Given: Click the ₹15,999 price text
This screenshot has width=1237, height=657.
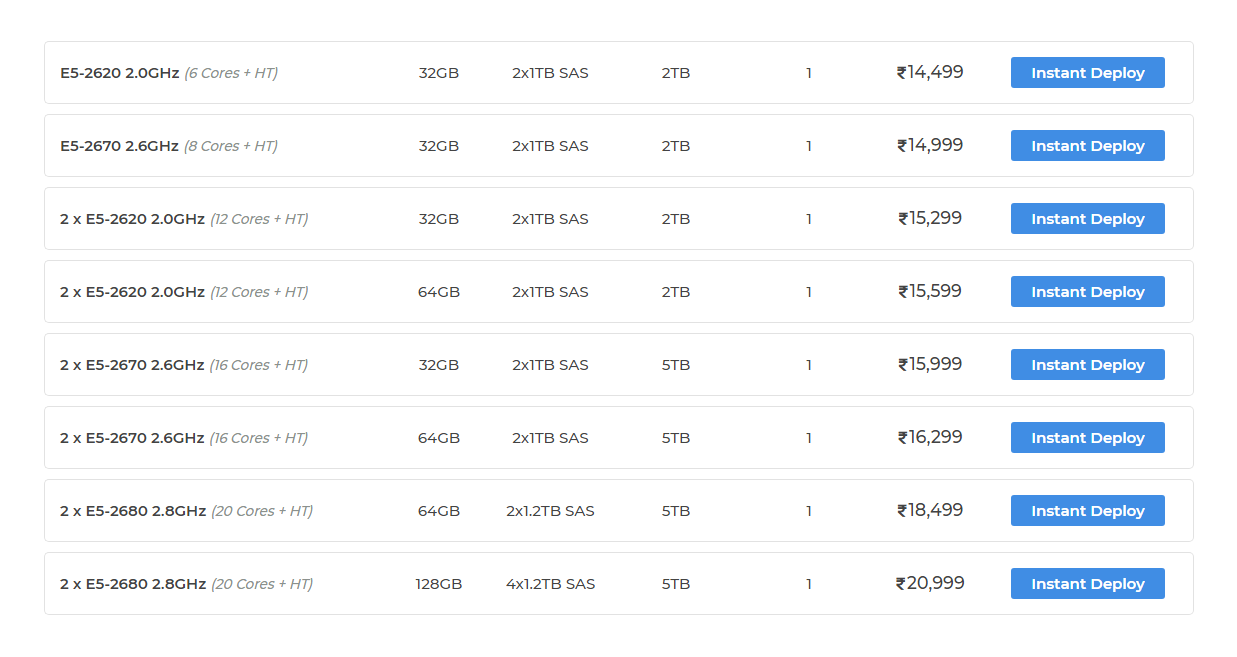Looking at the screenshot, I should coord(930,364).
